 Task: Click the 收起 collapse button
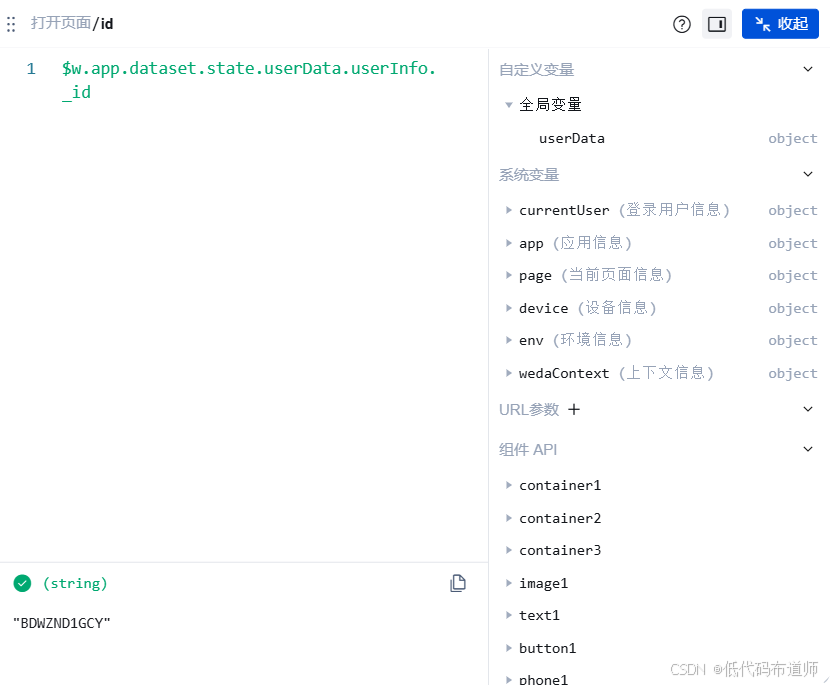tap(780, 24)
